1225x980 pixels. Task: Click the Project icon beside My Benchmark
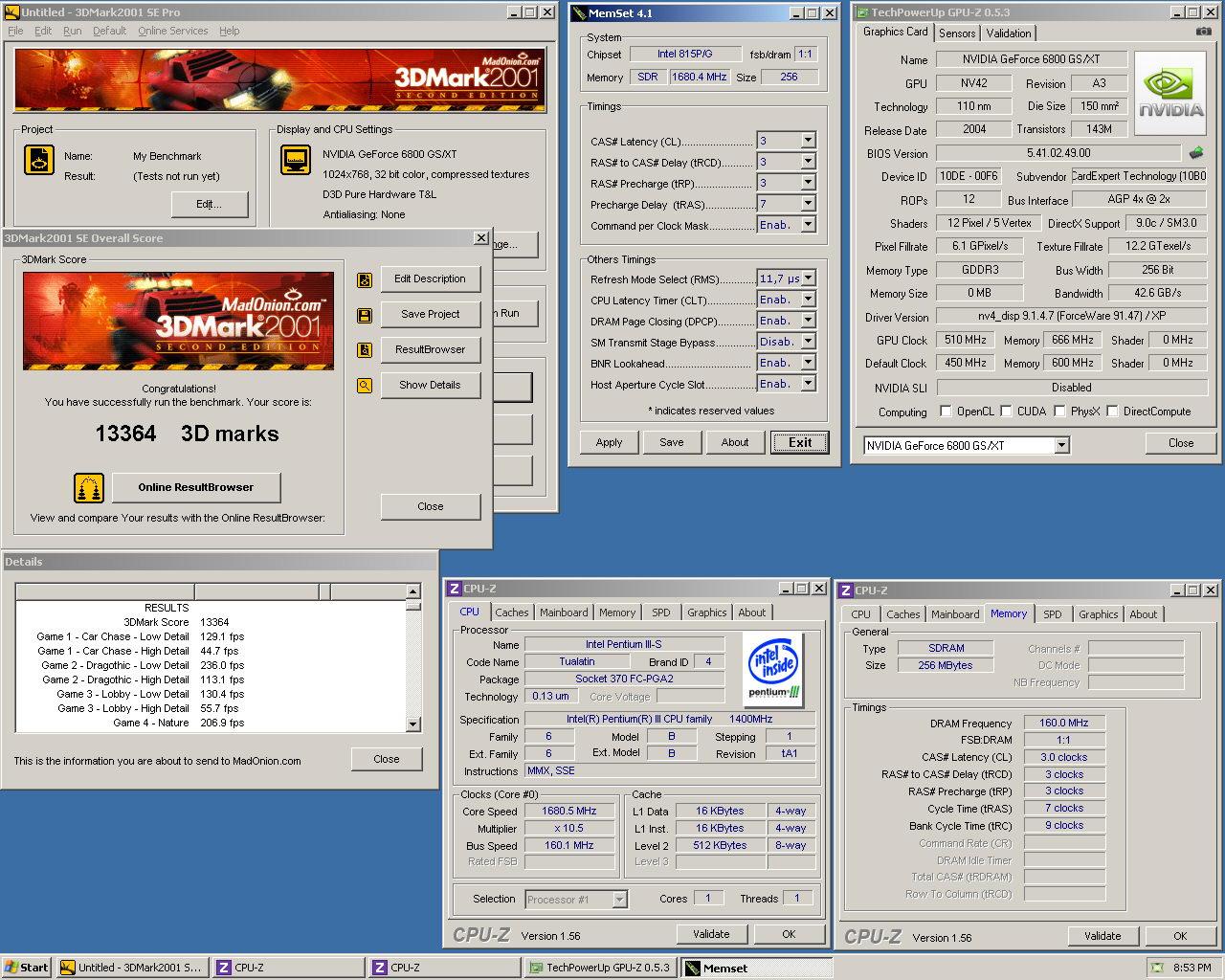point(39,160)
